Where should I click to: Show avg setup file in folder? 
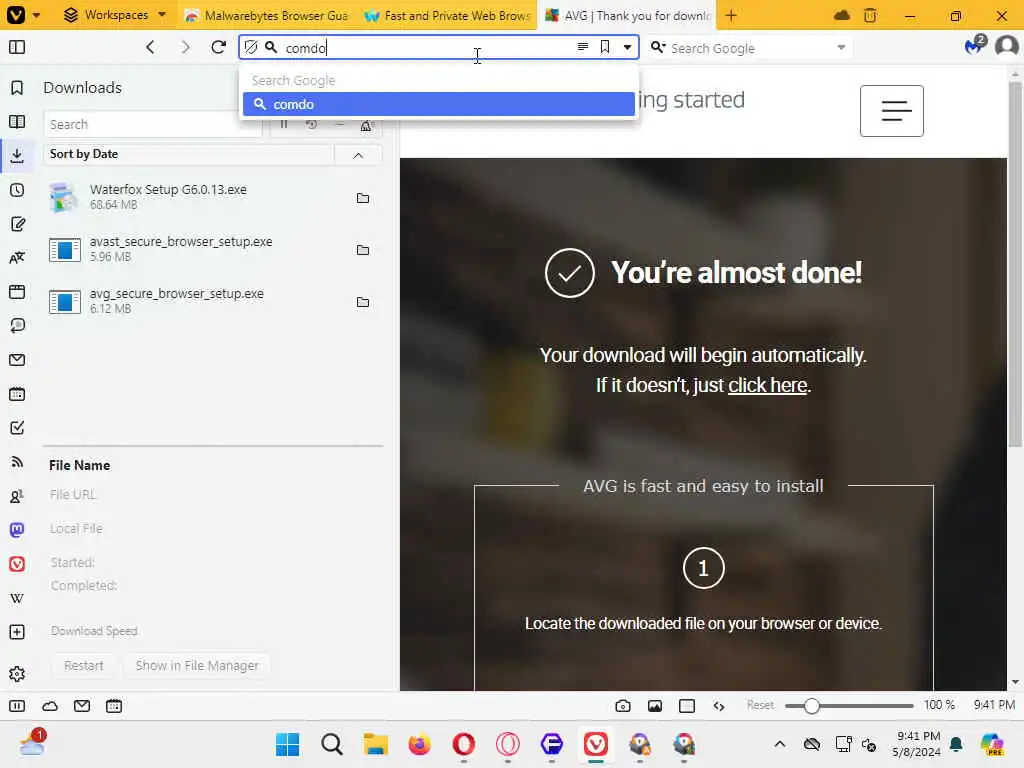[x=363, y=302]
